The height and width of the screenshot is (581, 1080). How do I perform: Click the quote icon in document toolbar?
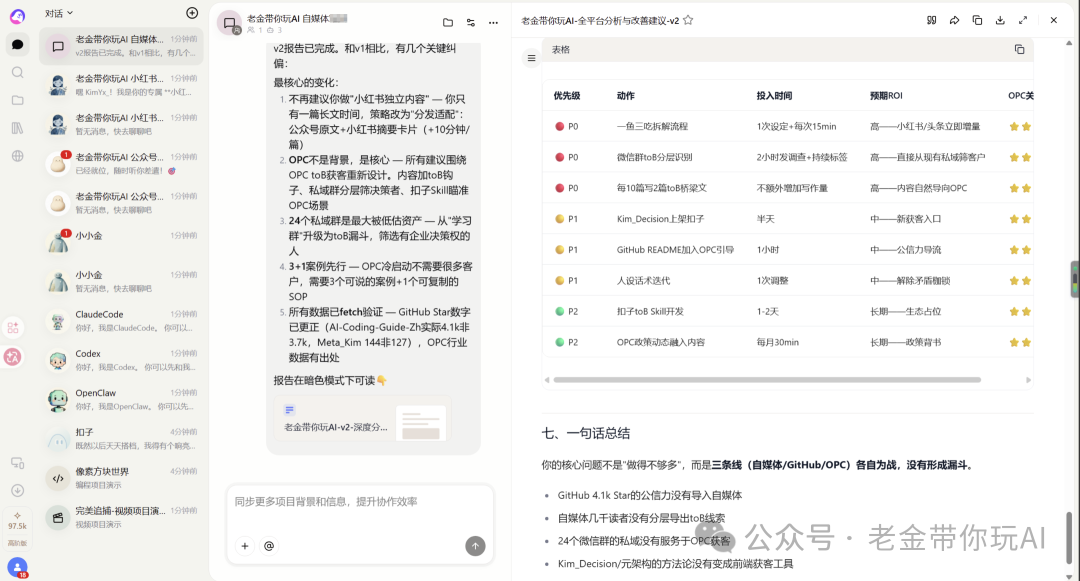click(x=931, y=20)
